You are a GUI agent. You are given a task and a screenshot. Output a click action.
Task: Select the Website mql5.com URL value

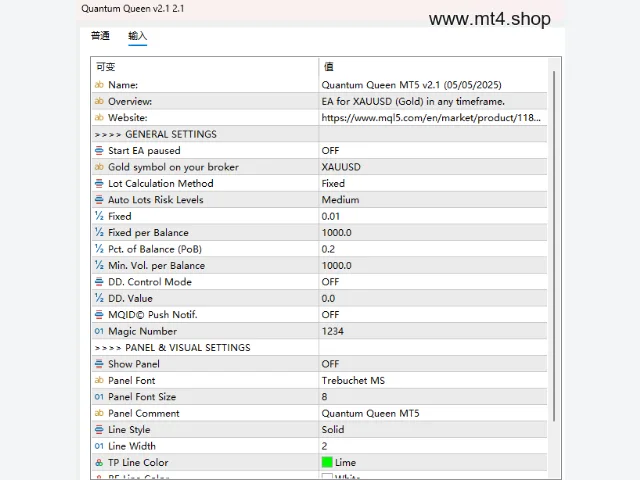433,118
